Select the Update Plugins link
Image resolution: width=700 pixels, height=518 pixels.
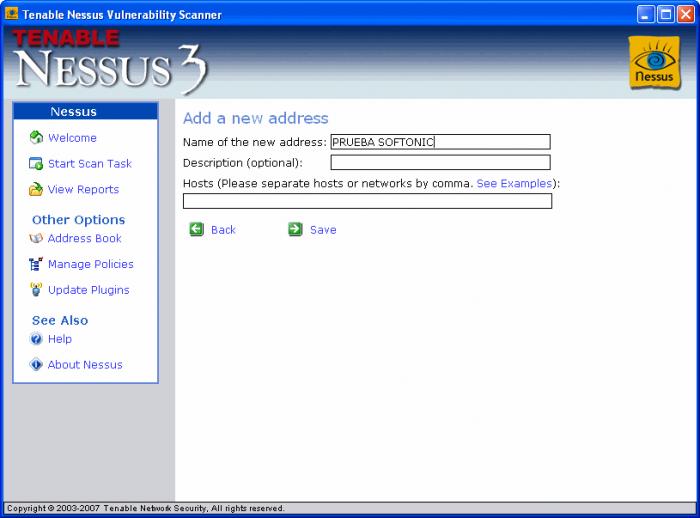(89, 290)
